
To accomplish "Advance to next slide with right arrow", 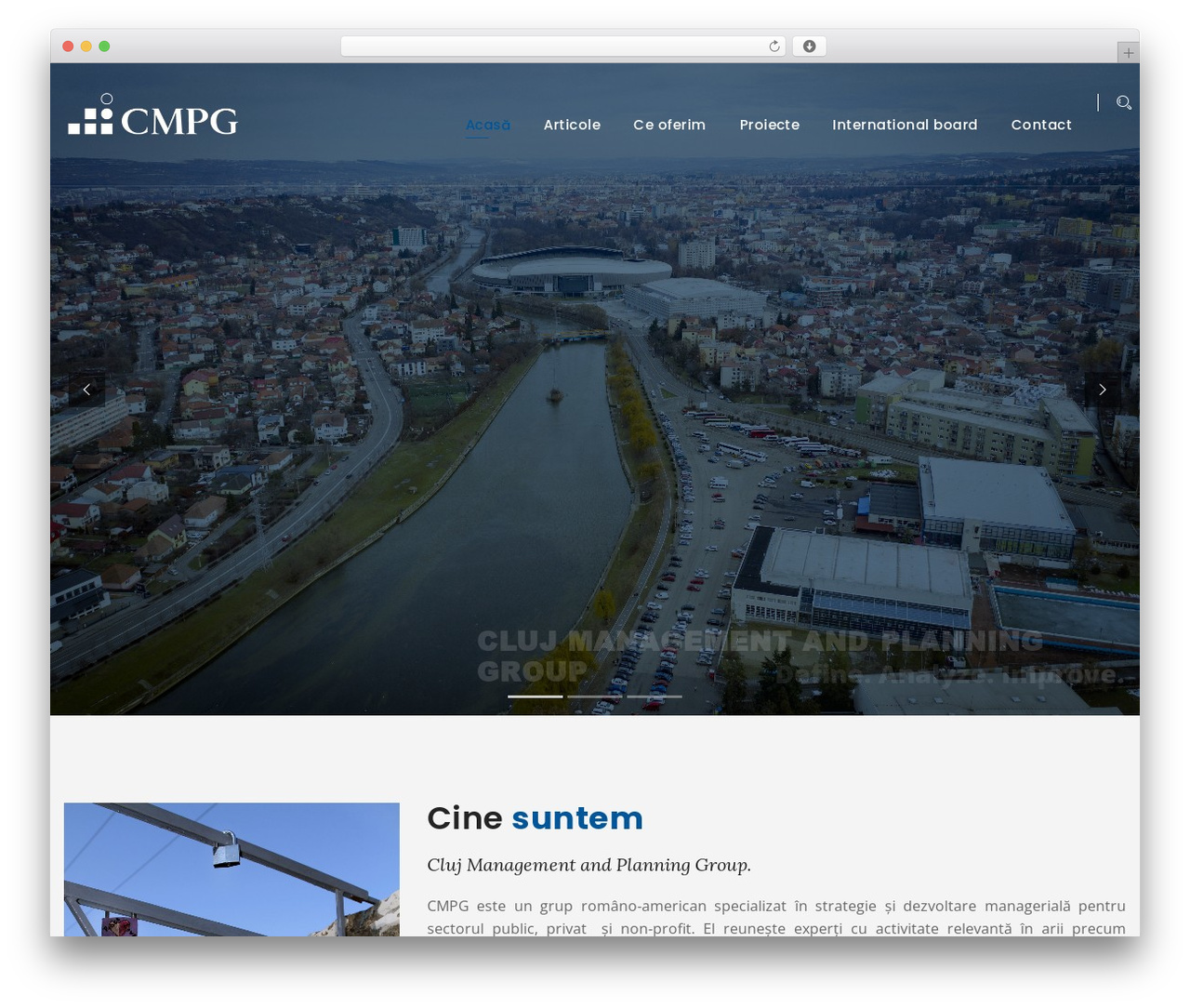I will pos(1103,390).
